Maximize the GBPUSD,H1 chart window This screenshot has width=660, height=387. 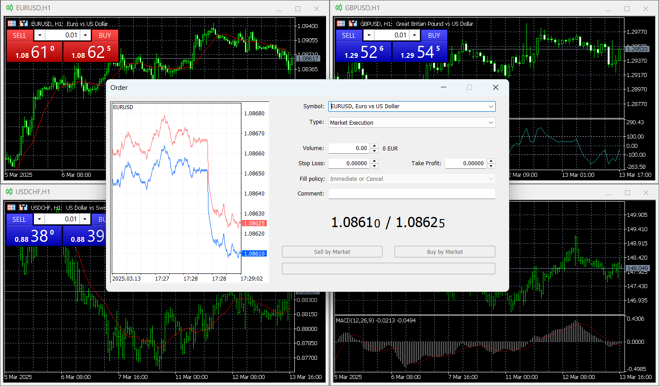coord(627,8)
